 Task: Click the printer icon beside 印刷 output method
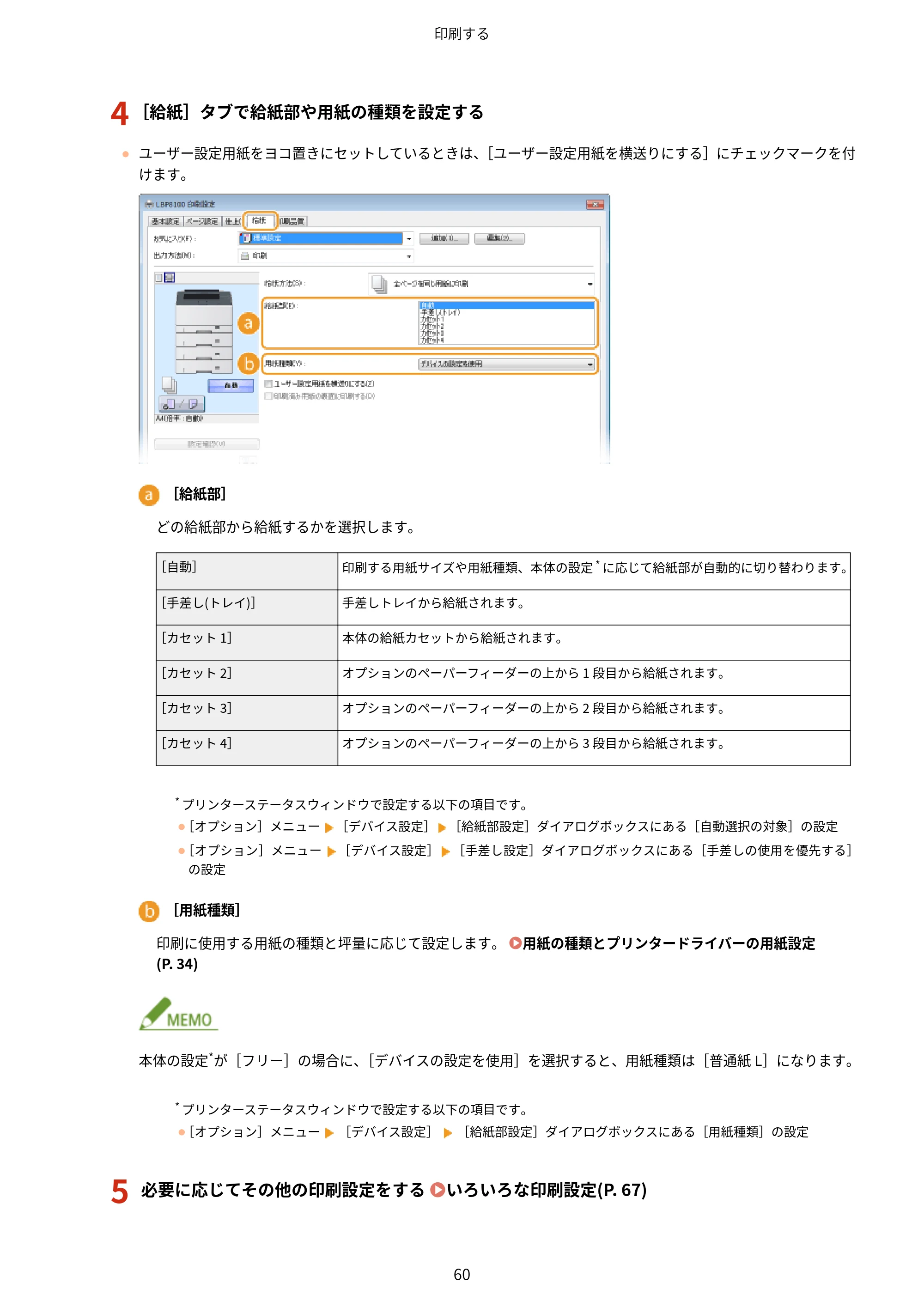click(245, 255)
